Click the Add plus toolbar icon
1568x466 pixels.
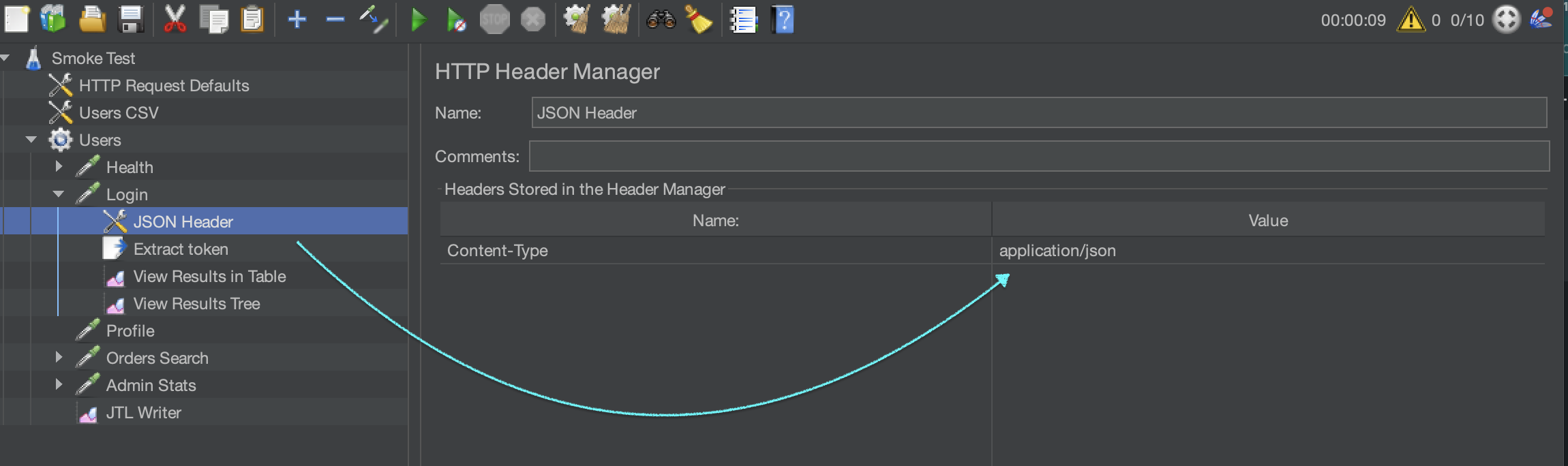297,20
